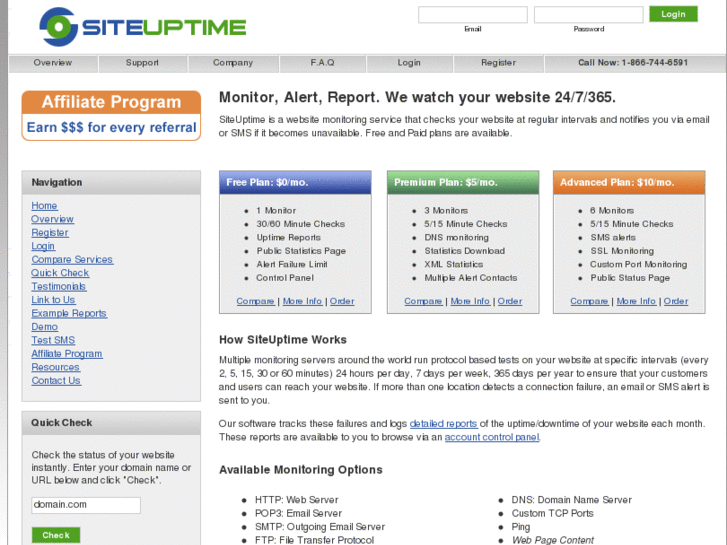This screenshot has width=727, height=545.
Task: Focus the Email input field
Action: (x=472, y=14)
